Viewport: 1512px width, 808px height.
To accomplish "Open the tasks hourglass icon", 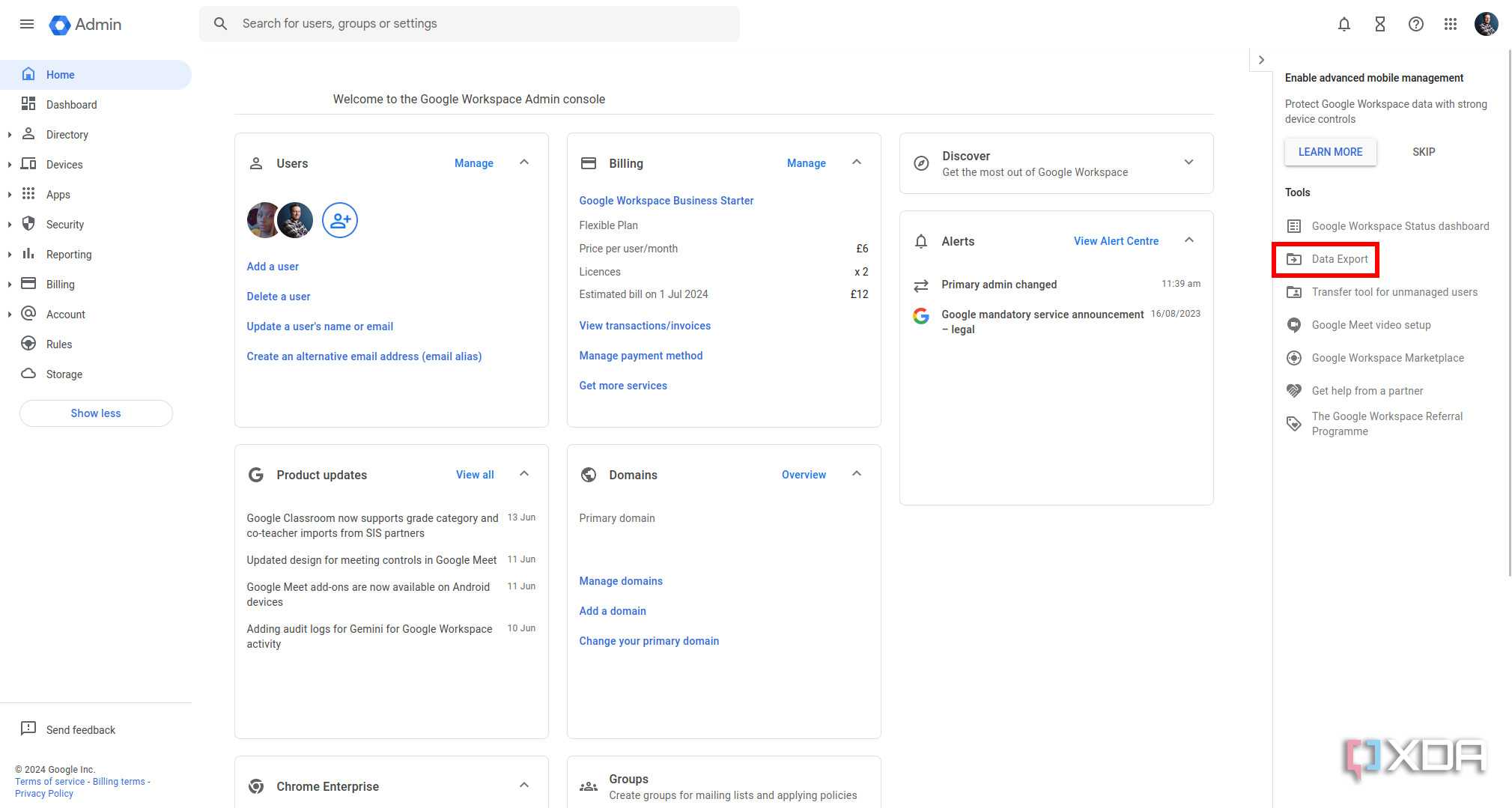I will click(x=1380, y=24).
